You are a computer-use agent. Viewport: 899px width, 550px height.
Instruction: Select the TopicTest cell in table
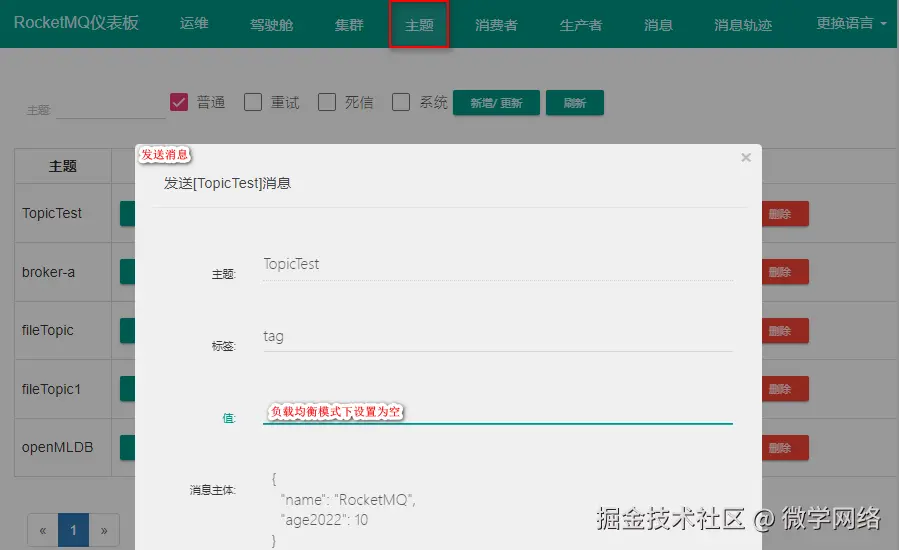coord(63,213)
